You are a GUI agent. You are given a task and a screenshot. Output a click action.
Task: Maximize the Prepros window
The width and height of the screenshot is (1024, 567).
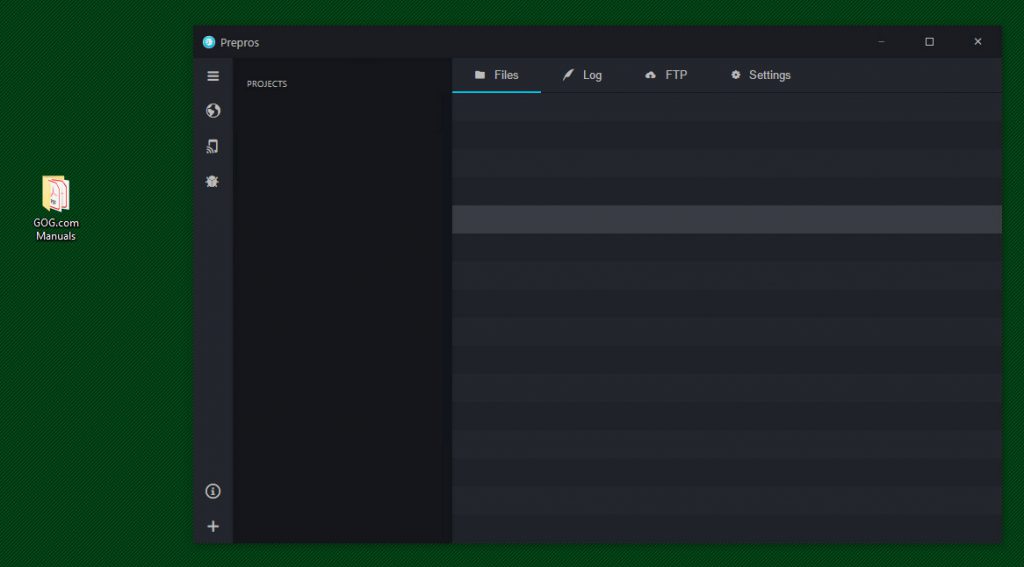click(929, 42)
